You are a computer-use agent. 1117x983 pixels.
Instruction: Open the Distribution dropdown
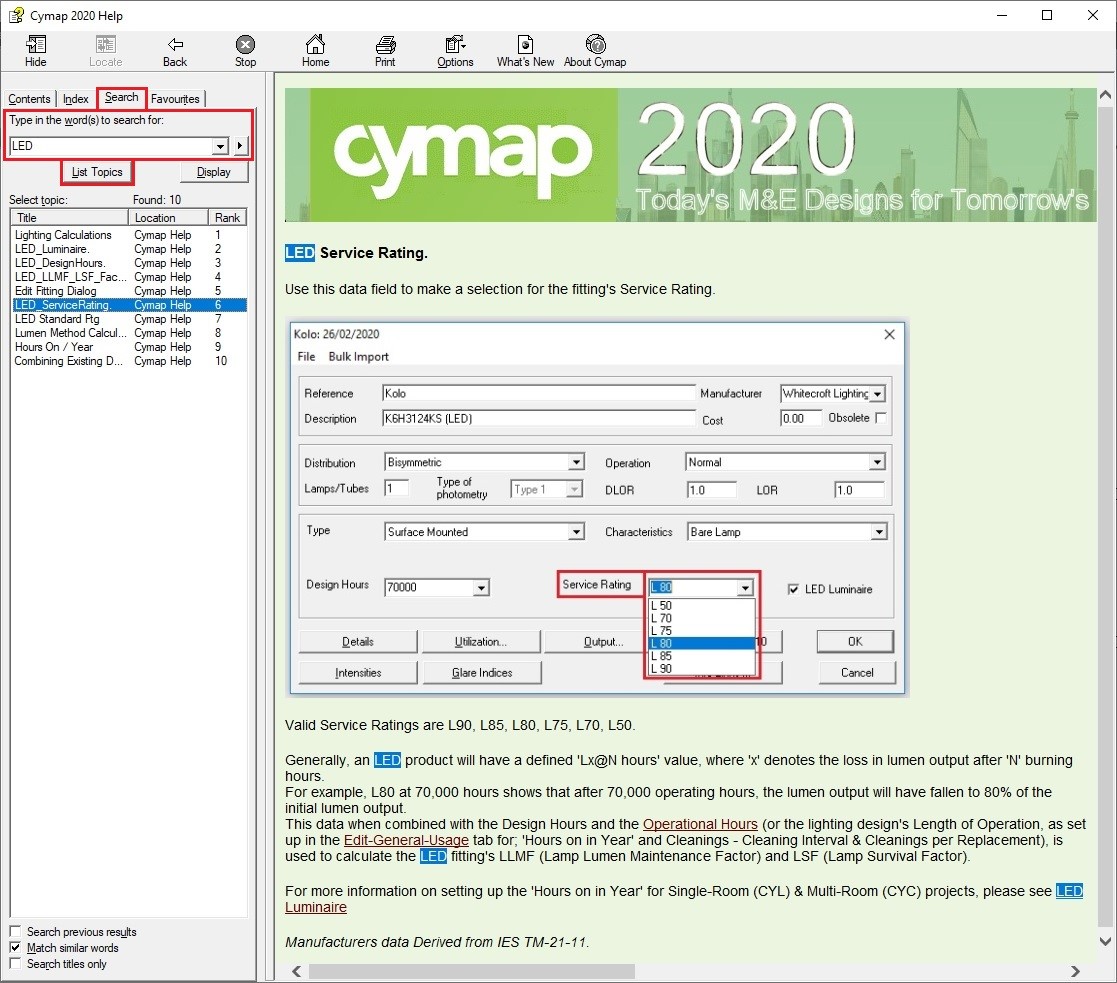576,462
